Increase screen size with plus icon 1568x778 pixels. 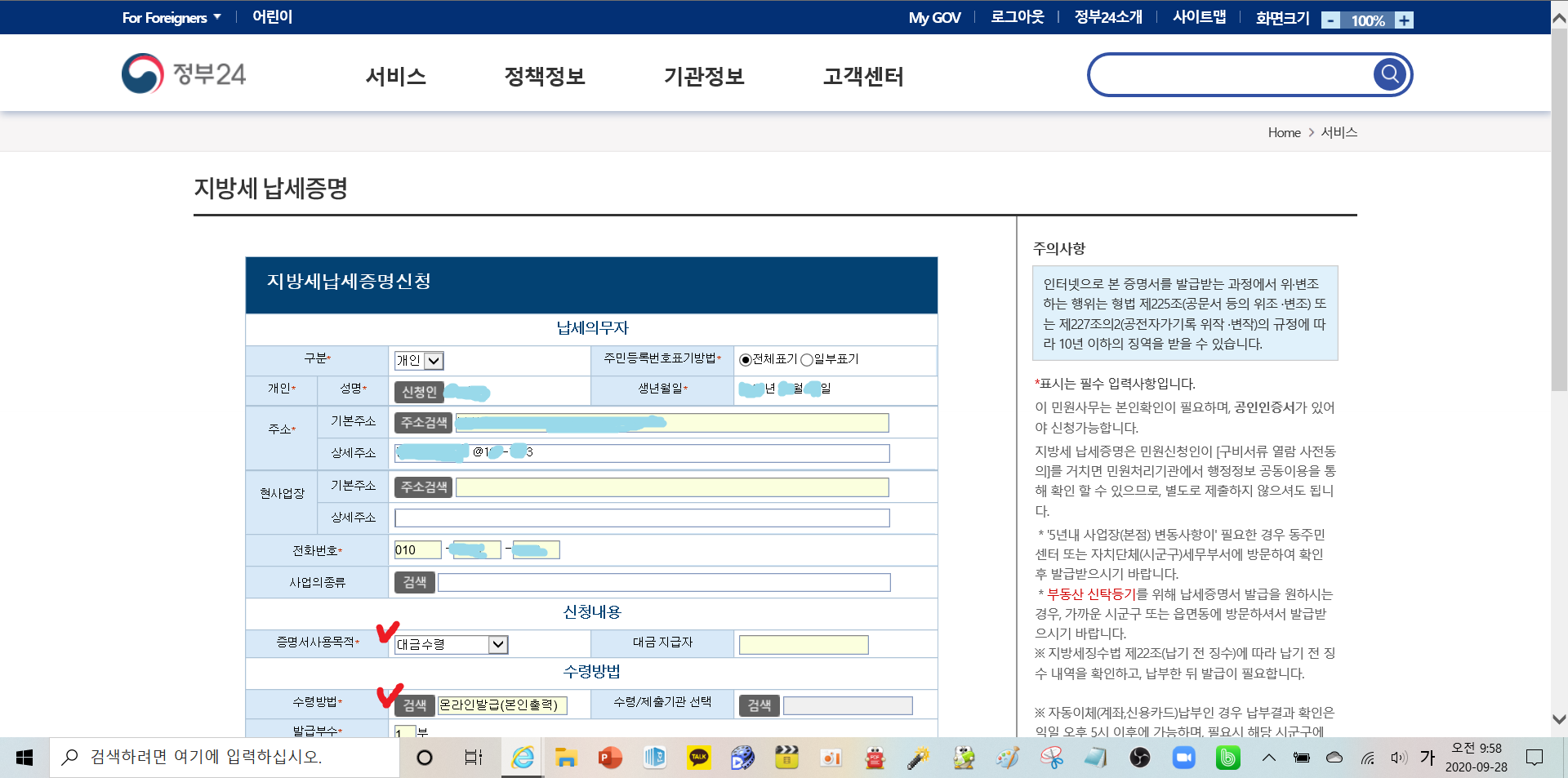[x=1404, y=20]
